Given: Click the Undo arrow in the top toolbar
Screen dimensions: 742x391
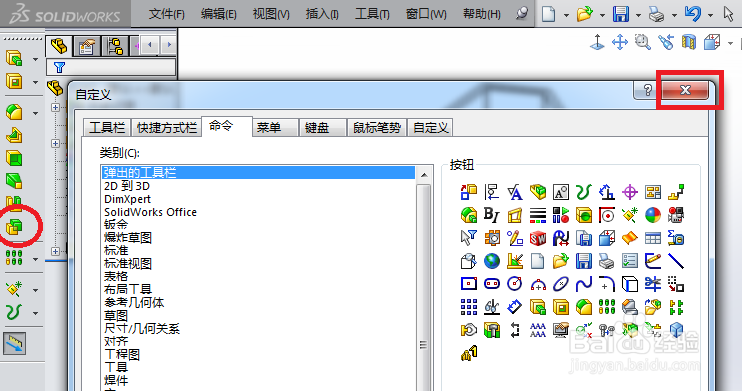Looking at the screenshot, I should pyautogui.click(x=693, y=13).
